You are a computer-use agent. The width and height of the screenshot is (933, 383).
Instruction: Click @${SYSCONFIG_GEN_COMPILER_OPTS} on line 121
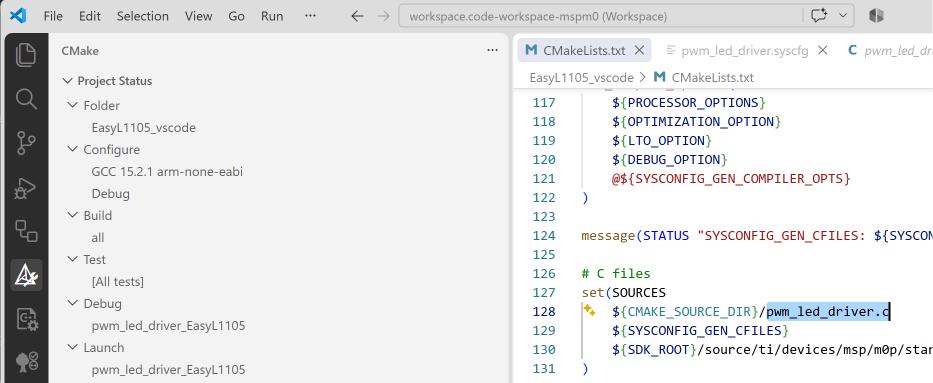pos(731,178)
